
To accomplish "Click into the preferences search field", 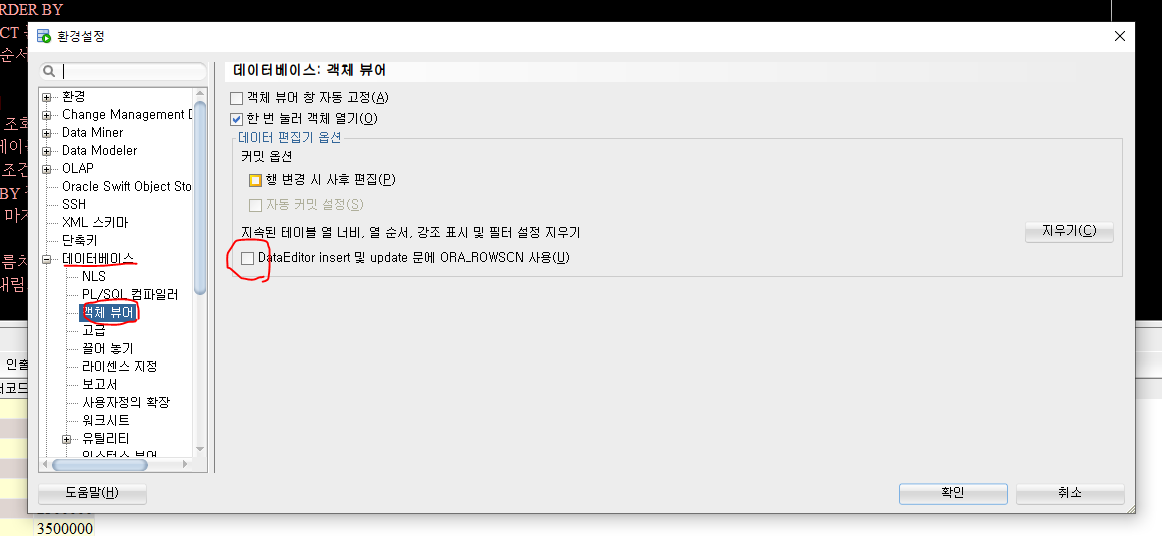I will coord(132,71).
